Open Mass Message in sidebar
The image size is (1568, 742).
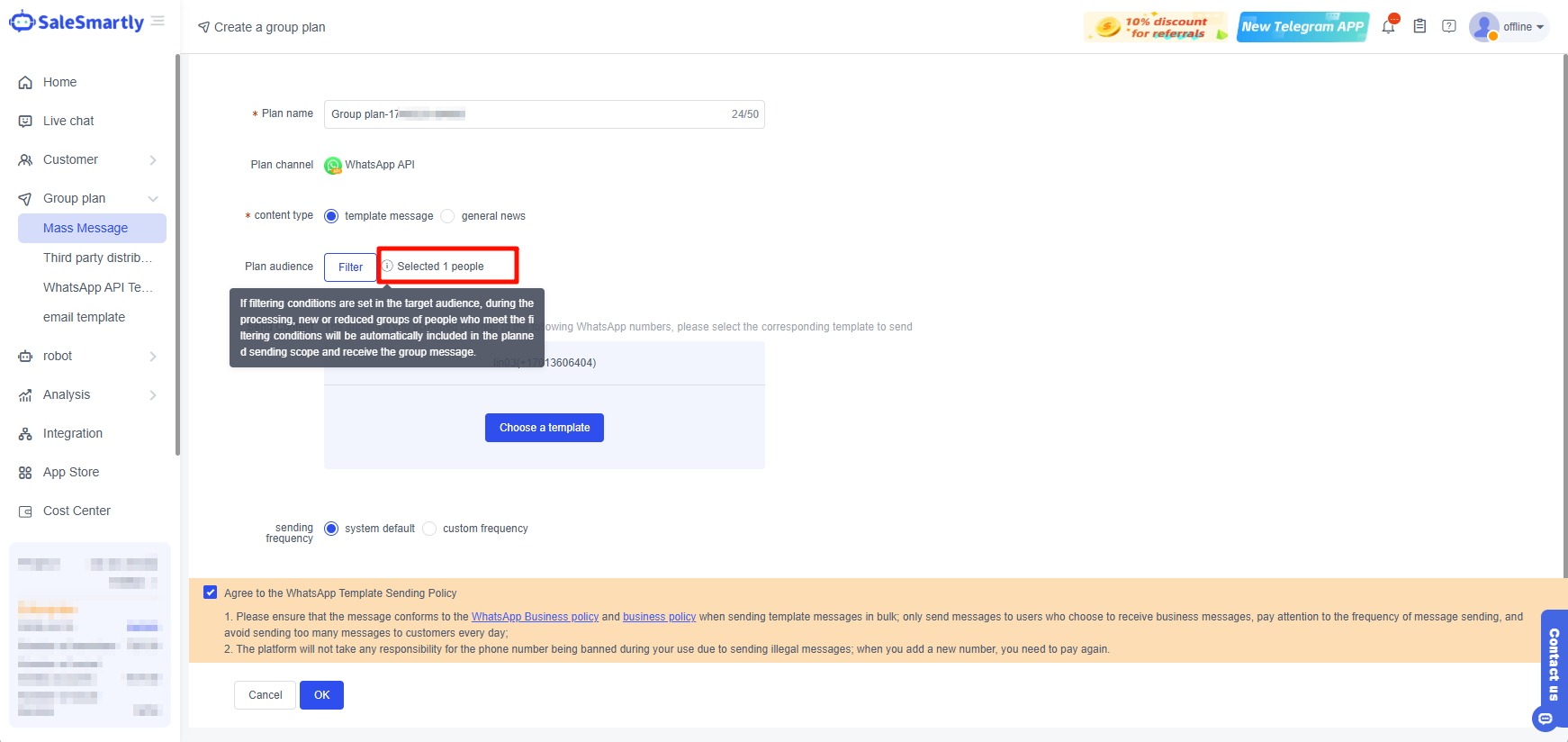[86, 228]
